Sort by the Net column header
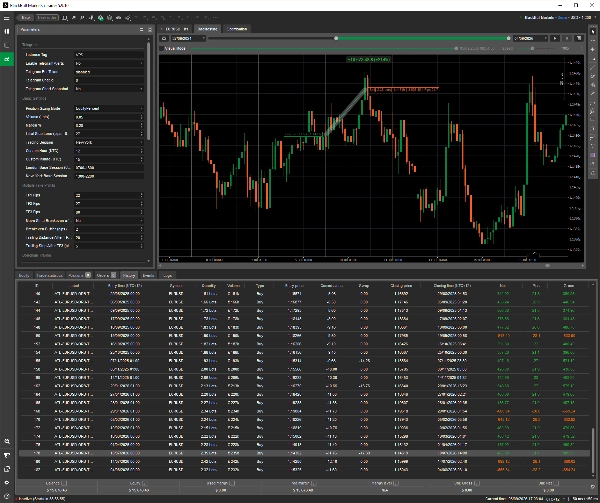 pyautogui.click(x=503, y=286)
